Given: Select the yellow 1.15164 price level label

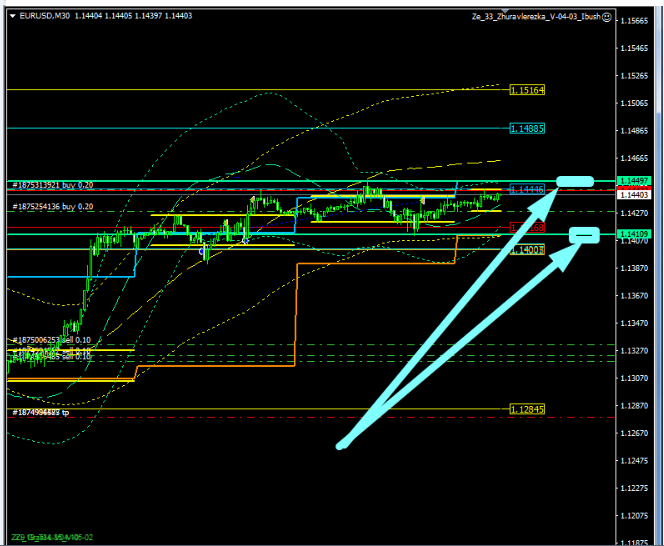Looking at the screenshot, I should coord(527,90).
